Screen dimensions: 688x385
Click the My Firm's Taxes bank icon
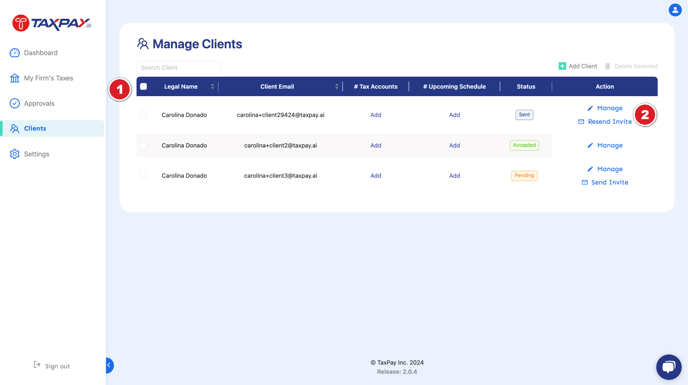point(14,78)
